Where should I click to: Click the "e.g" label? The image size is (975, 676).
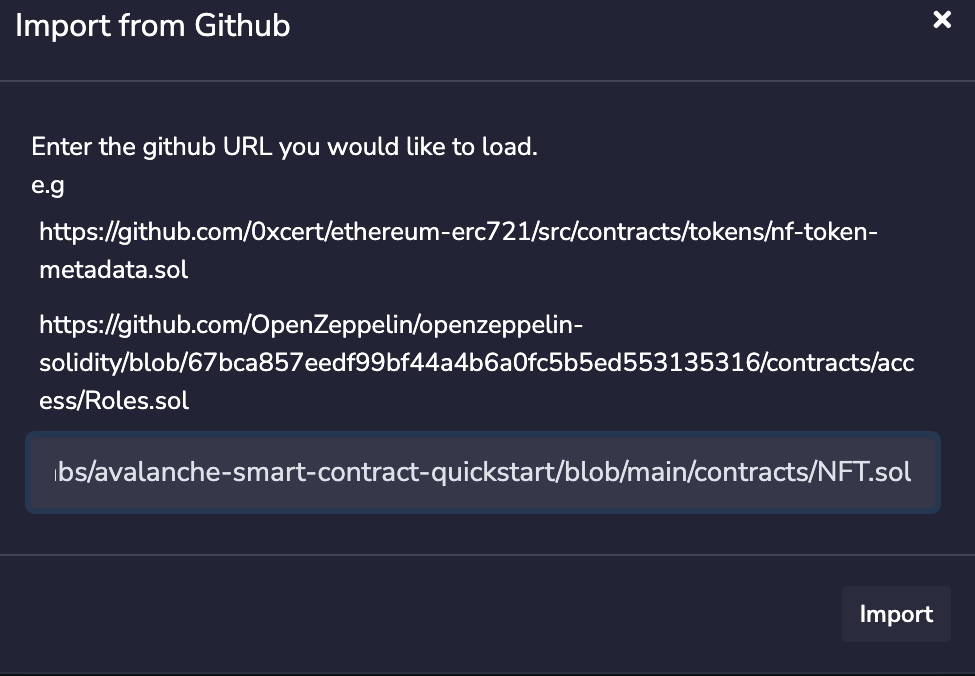pyautogui.click(x=48, y=185)
